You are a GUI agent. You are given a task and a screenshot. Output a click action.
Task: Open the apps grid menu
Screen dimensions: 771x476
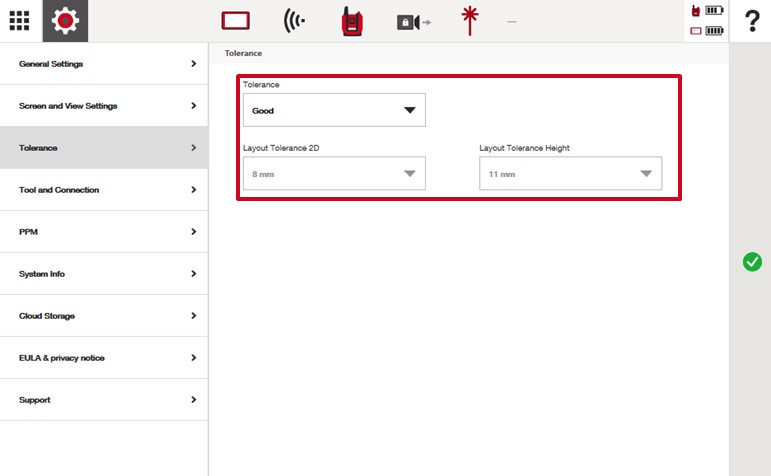point(20,20)
